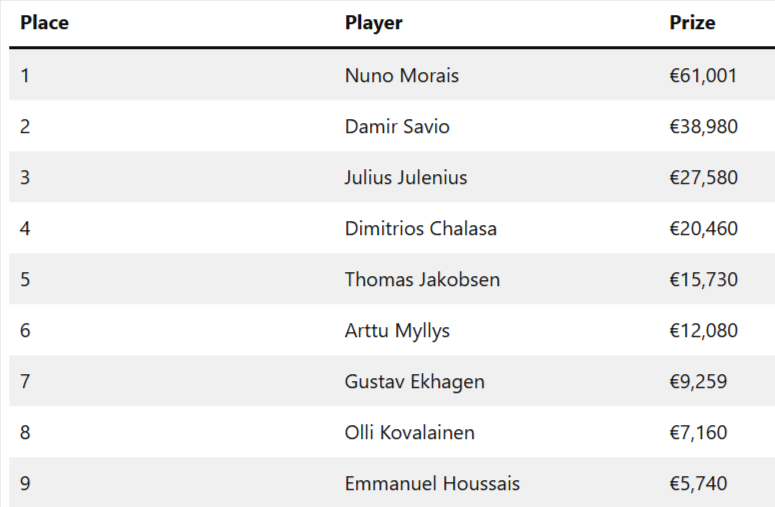Click the Place column header
Viewport: 775px width, 507px height.
44,23
